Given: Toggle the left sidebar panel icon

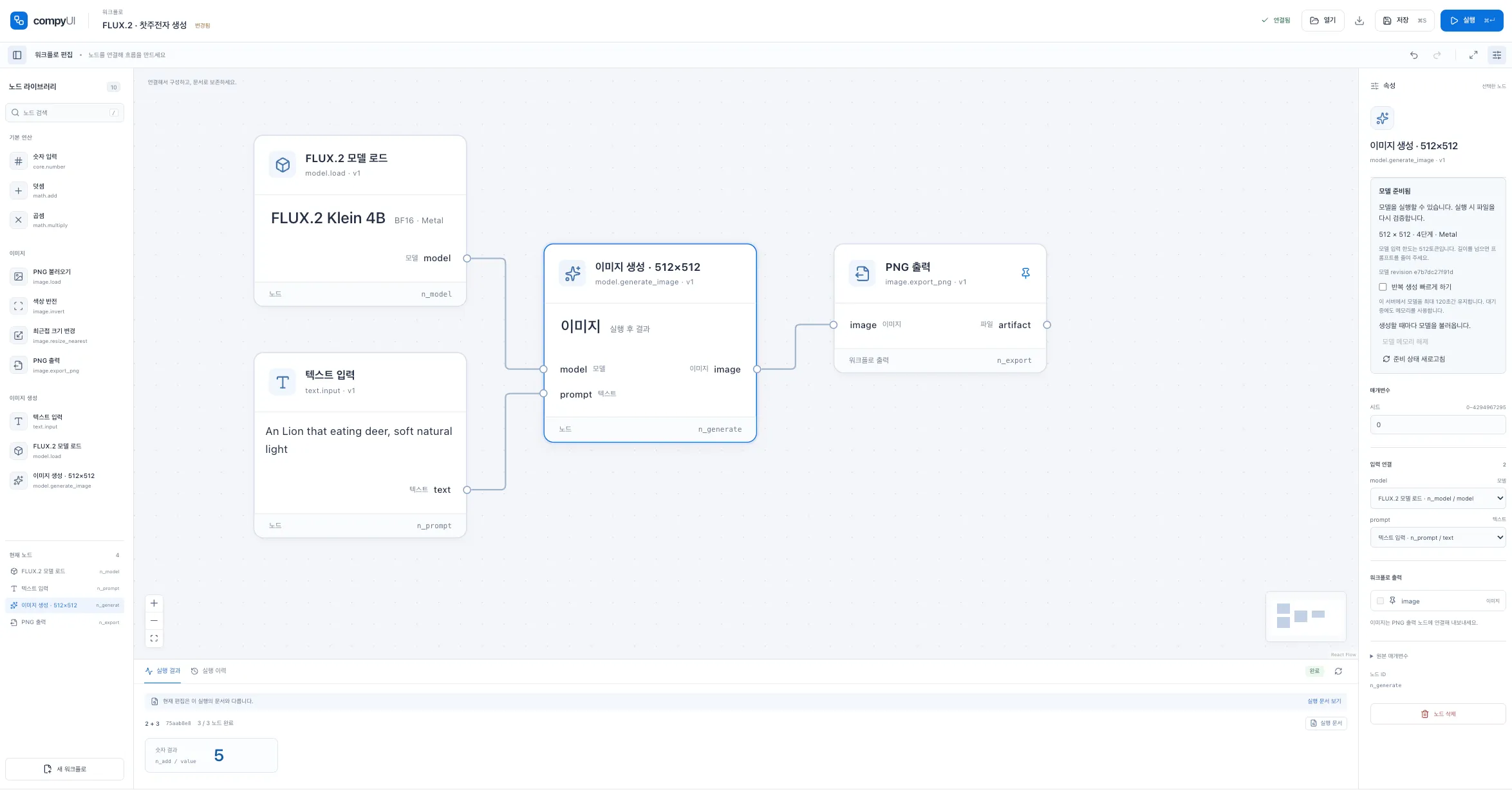Looking at the screenshot, I should click(17, 55).
